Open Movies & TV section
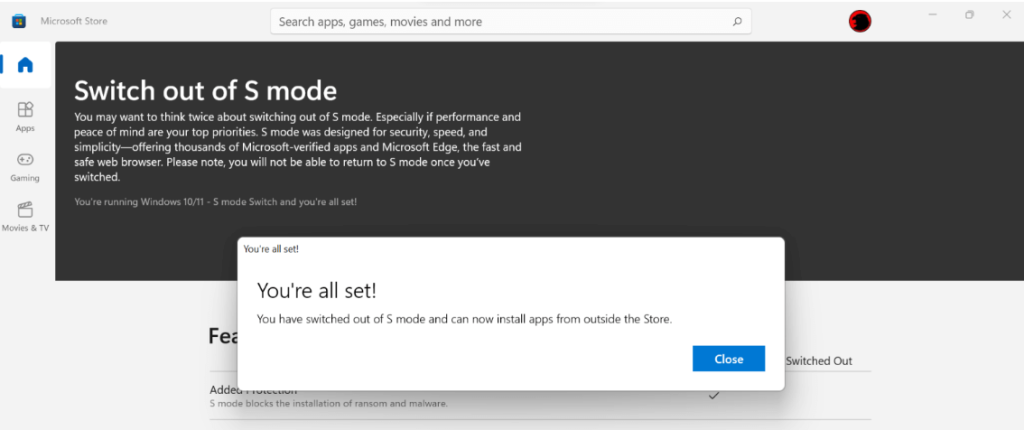The image size is (1024, 430). click(25, 217)
